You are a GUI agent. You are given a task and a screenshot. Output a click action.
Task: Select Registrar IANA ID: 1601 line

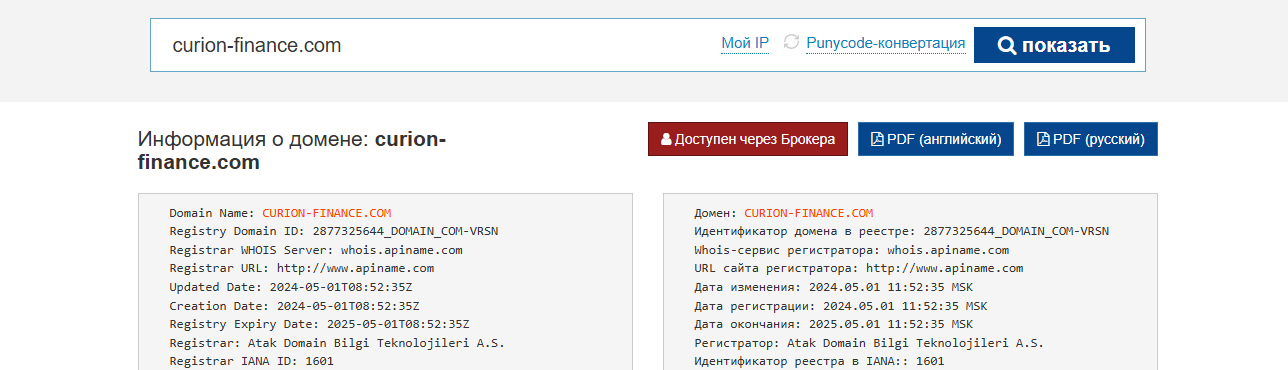[251, 361]
